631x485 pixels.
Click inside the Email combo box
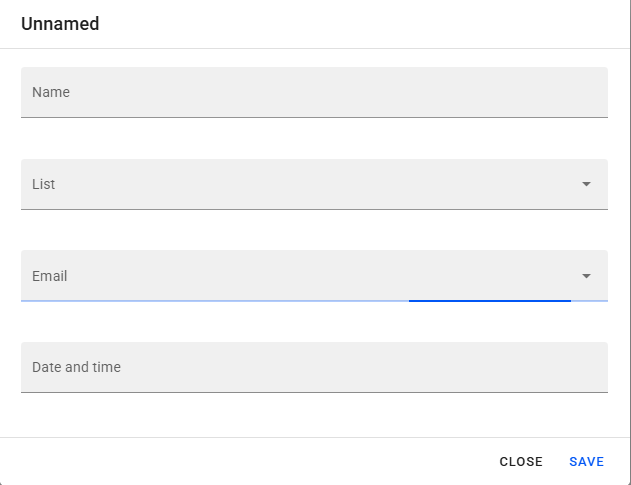pyautogui.click(x=300, y=276)
